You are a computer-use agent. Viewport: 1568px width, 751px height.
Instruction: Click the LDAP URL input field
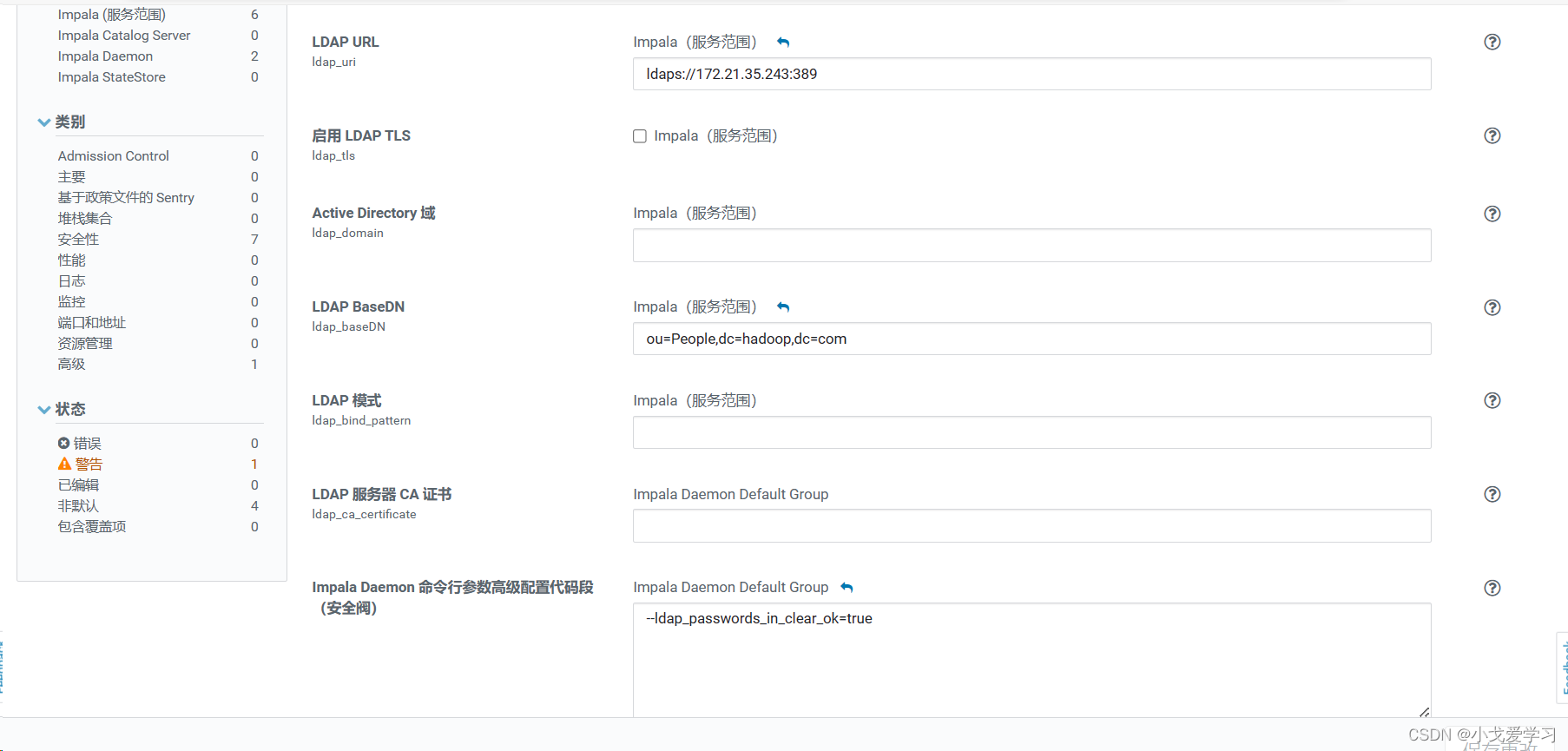coord(1031,74)
